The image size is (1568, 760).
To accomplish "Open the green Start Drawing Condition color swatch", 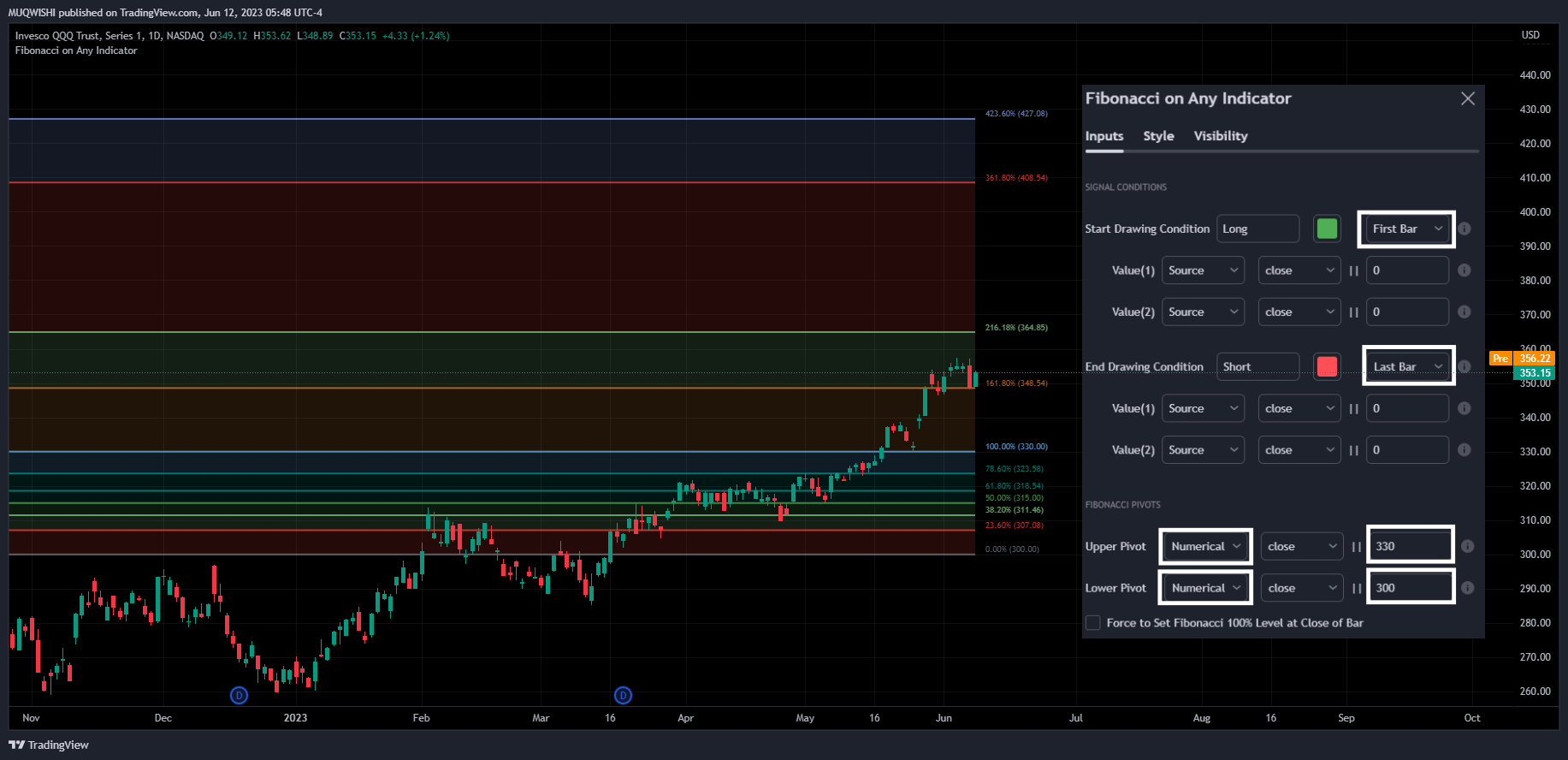I will 1327,229.
